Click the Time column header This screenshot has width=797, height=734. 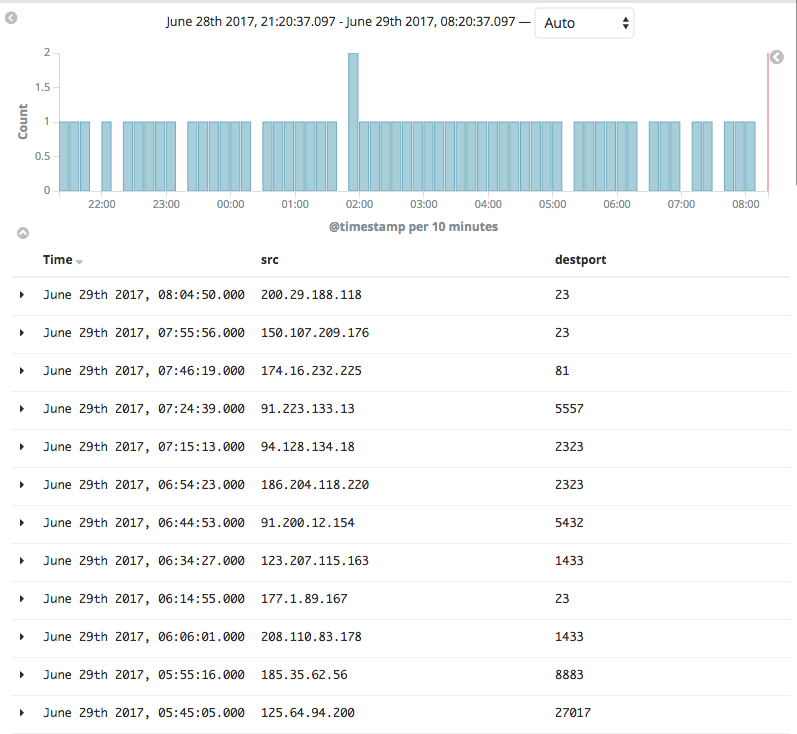pyautogui.click(x=57, y=260)
